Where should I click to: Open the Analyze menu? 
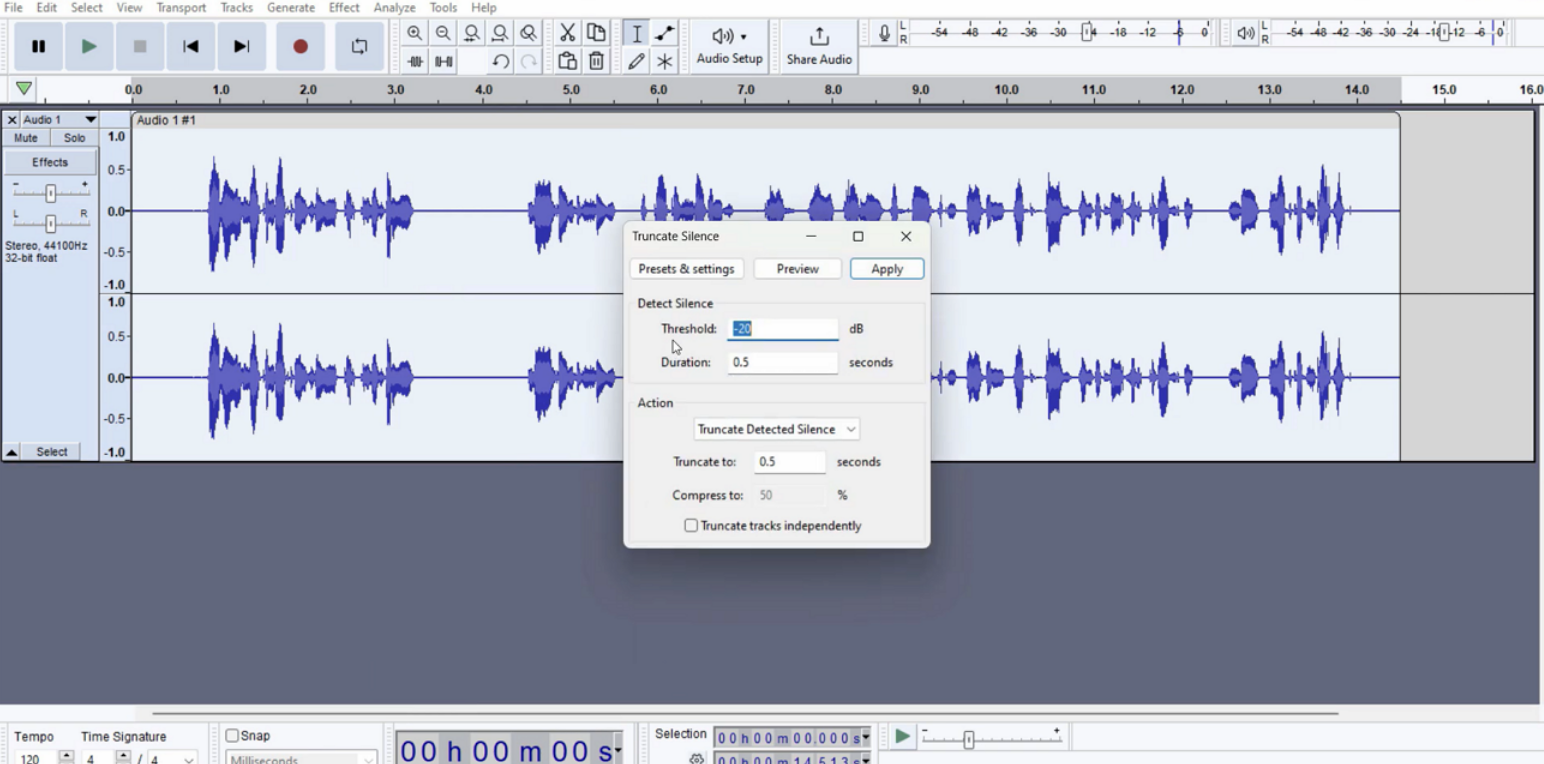tap(395, 8)
